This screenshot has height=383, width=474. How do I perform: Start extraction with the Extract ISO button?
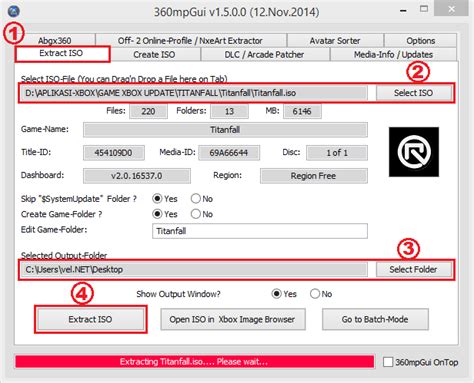[x=90, y=319]
